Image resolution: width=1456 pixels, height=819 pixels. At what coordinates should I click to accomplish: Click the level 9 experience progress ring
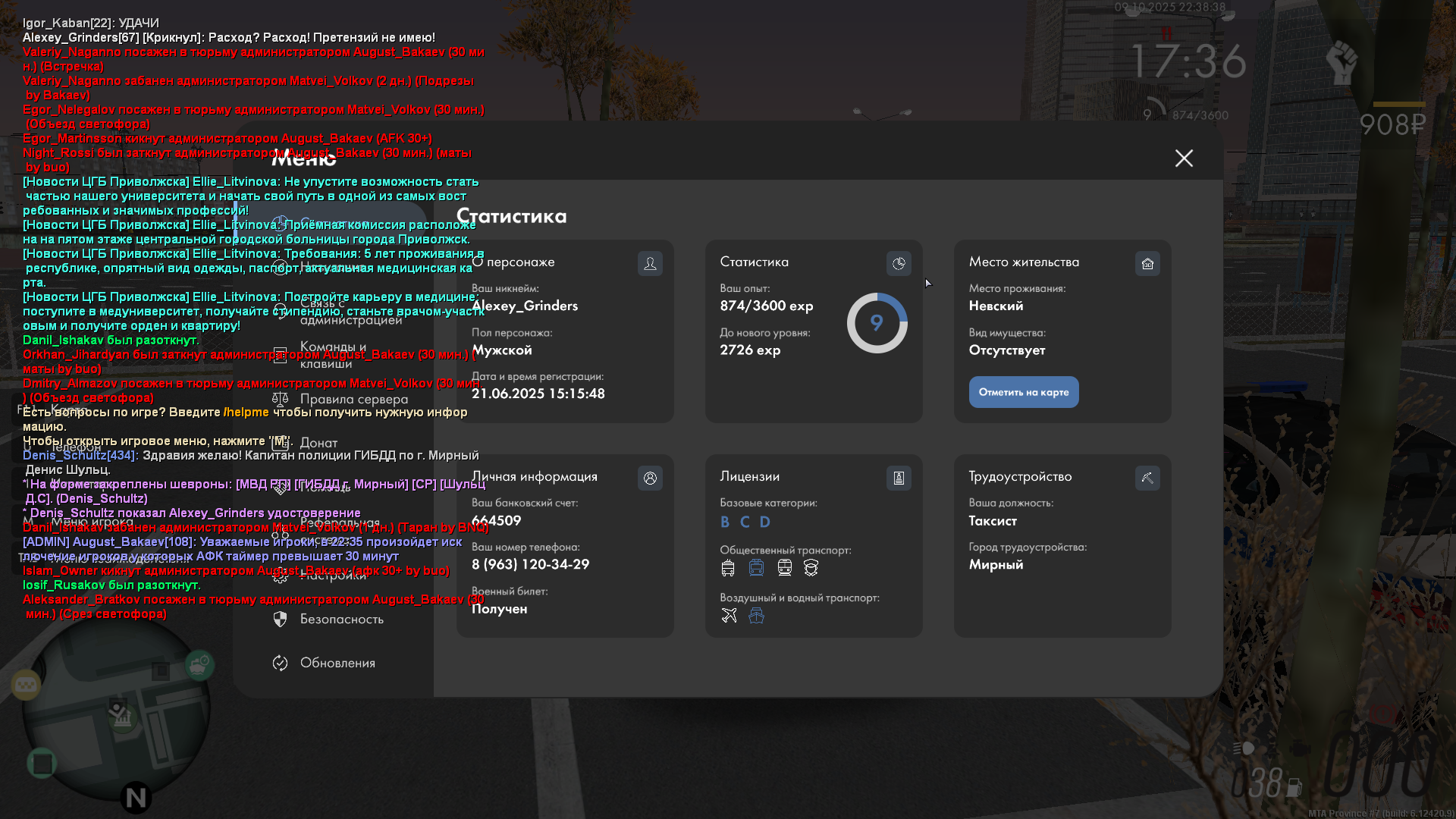point(877,323)
